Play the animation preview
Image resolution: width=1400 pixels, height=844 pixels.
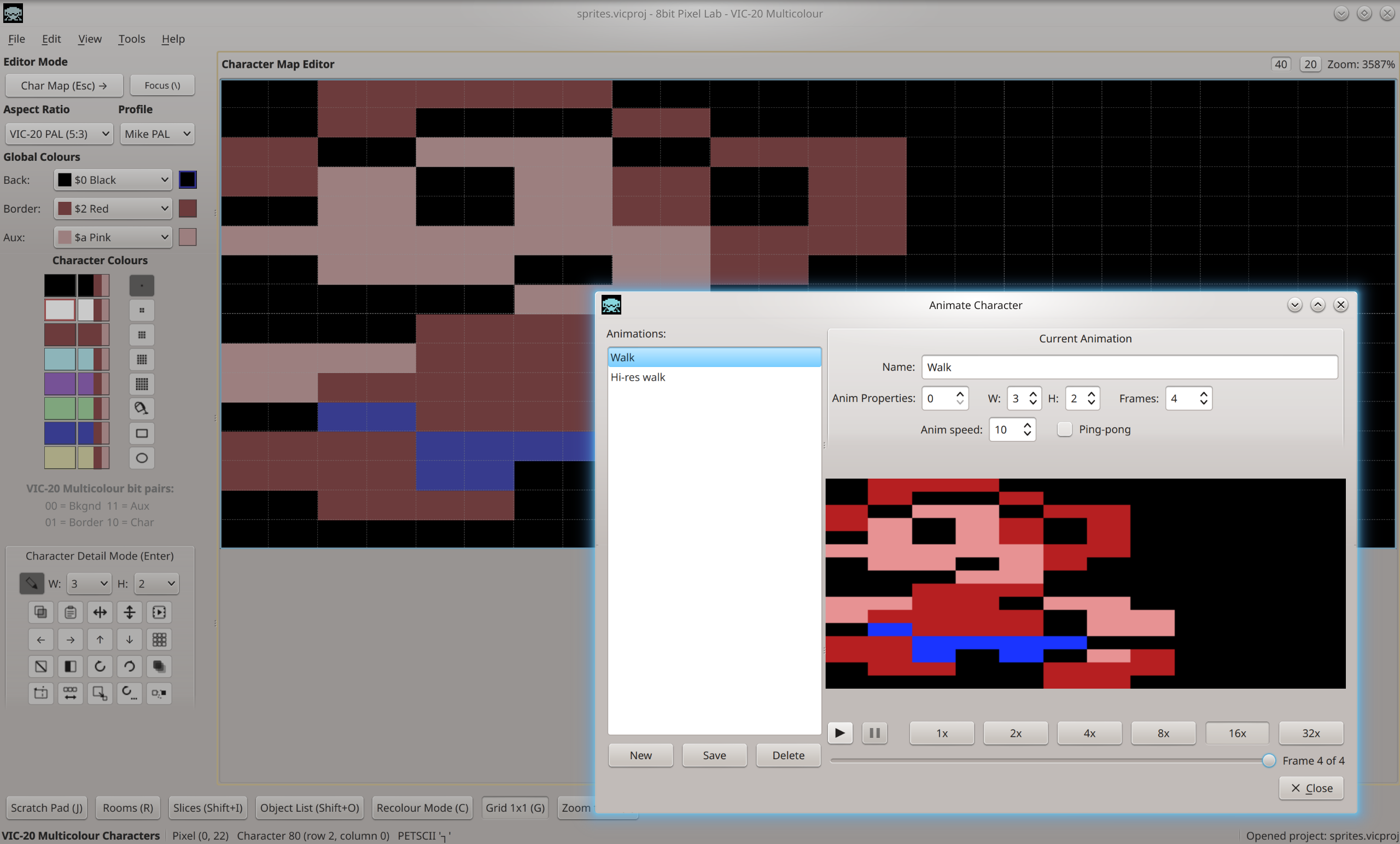click(x=840, y=733)
